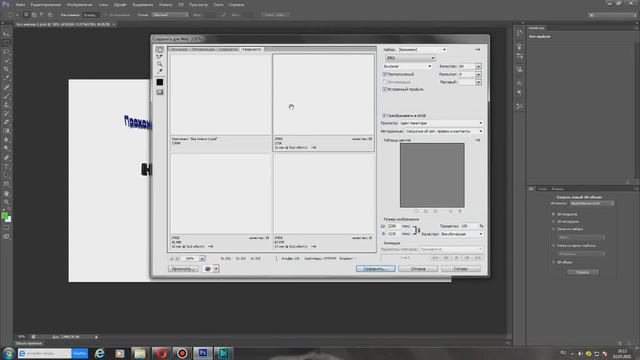This screenshot has height=360, width=640.
Task: Open the Edit menu in Photoshop
Action: coord(46,4)
